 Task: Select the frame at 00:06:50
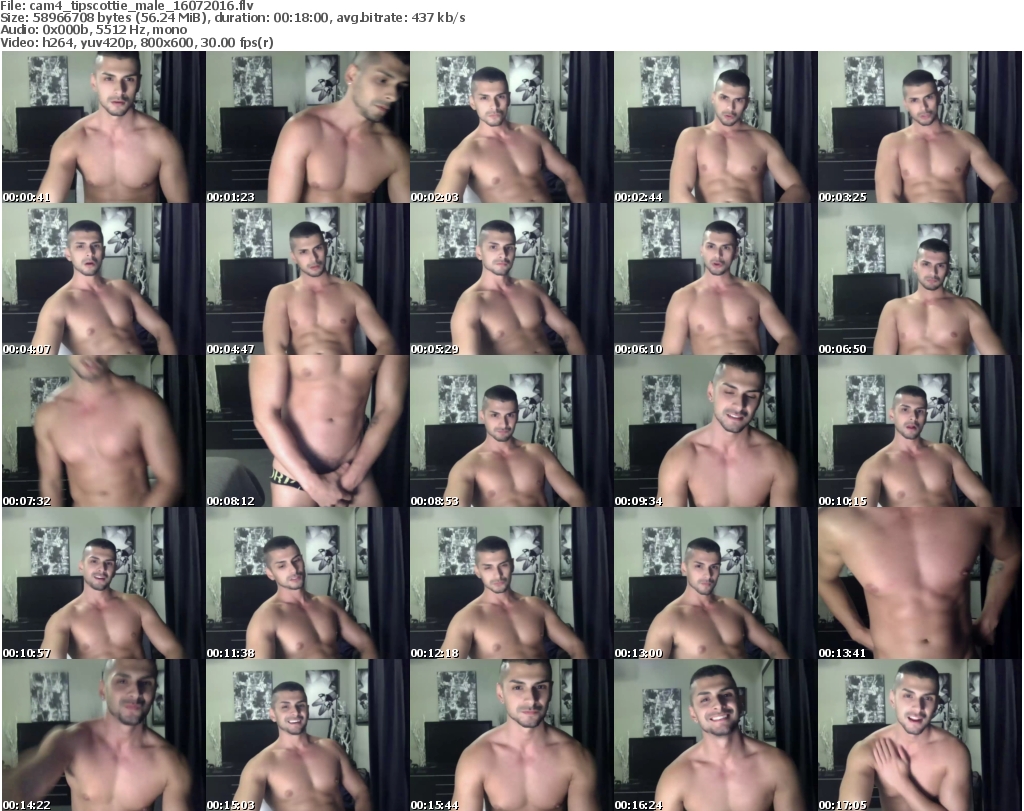tap(920, 279)
